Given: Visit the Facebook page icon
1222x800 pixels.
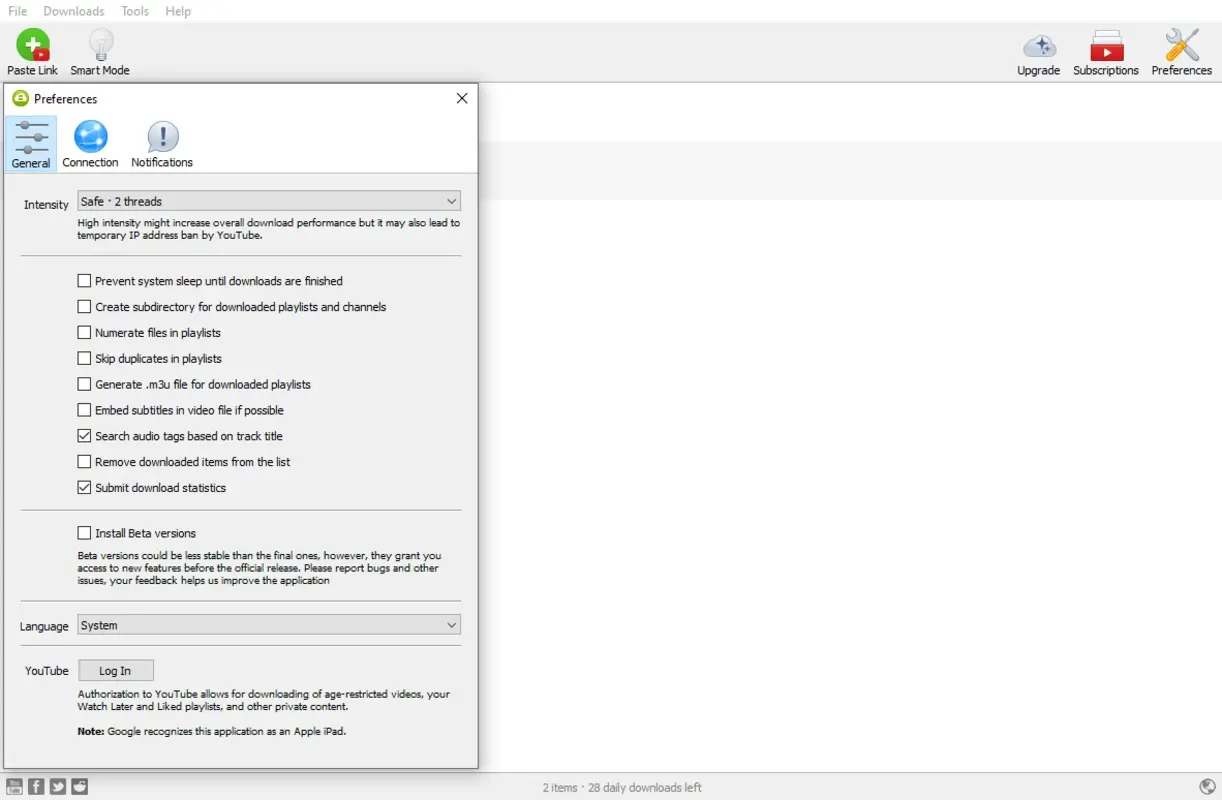Looking at the screenshot, I should pyautogui.click(x=37, y=786).
